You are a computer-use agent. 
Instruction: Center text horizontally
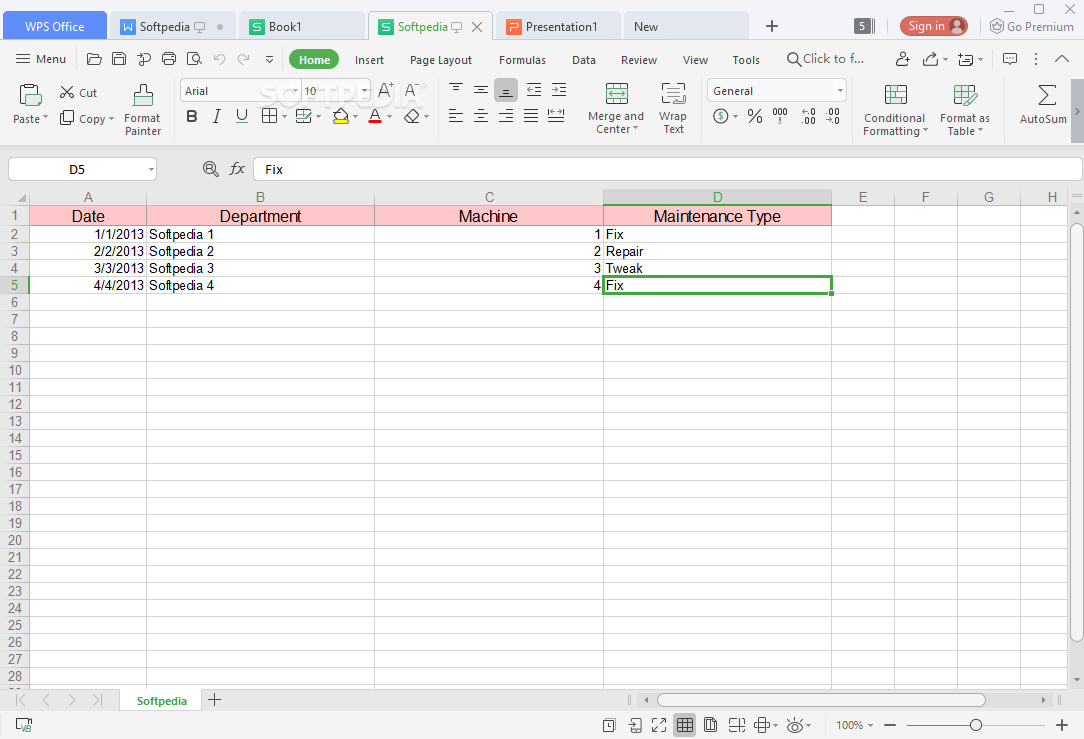point(480,115)
